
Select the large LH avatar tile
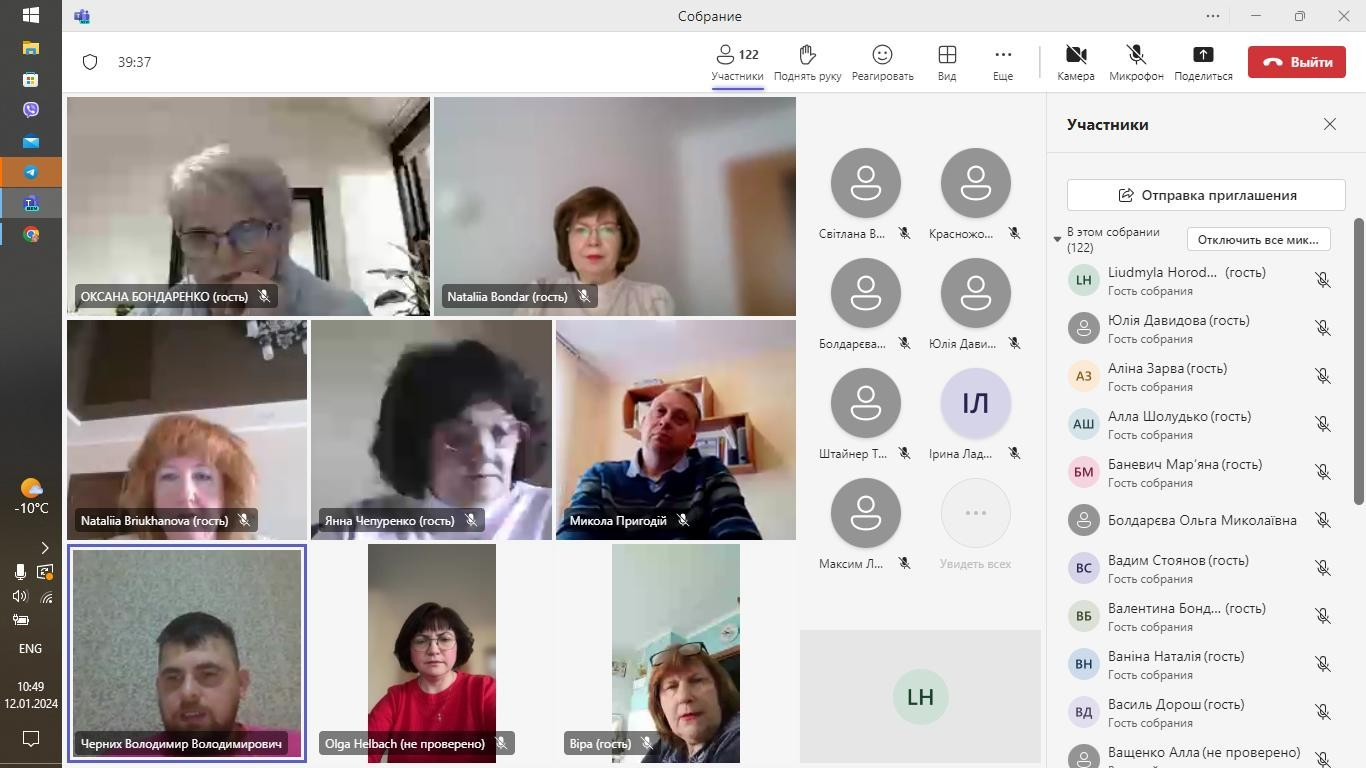point(920,697)
